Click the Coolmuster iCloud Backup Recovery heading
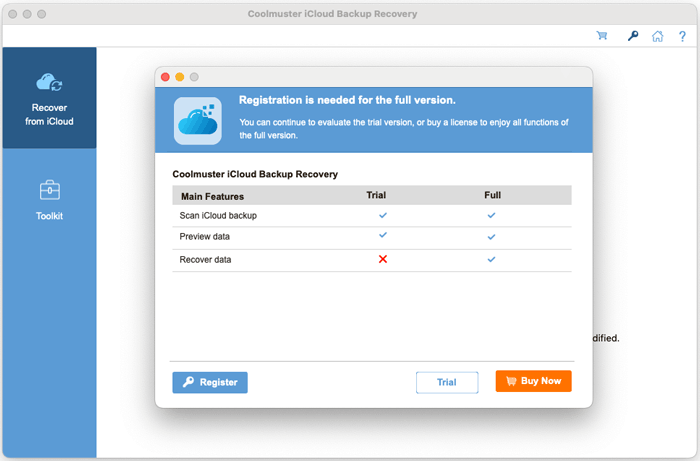The image size is (700, 461). coord(255,174)
